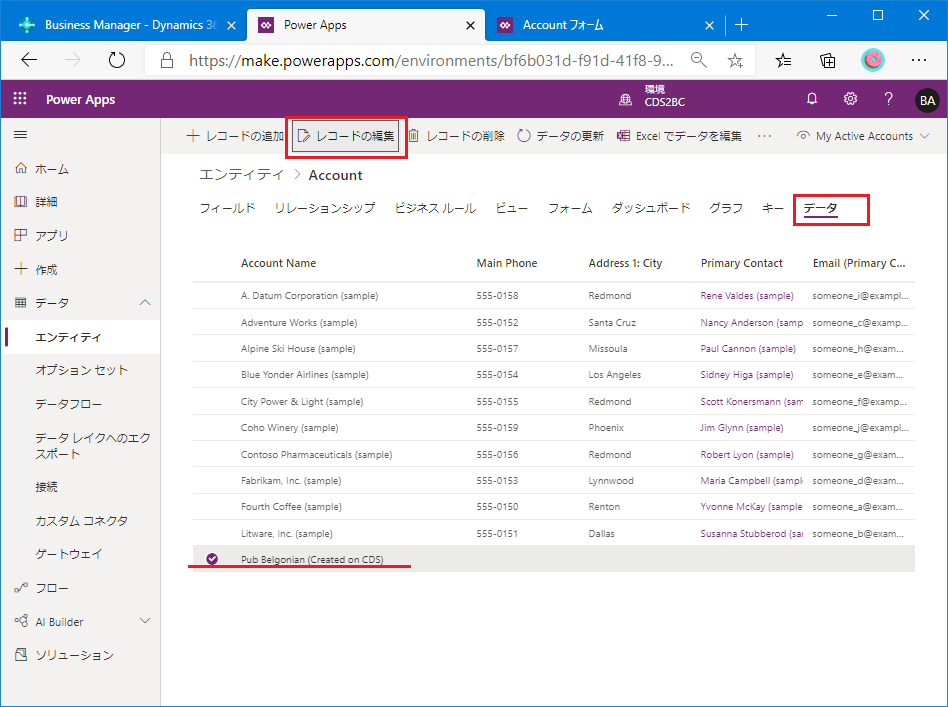Open Sidney Higa (sample) contact link
This screenshot has width=948, height=707.
747,374
